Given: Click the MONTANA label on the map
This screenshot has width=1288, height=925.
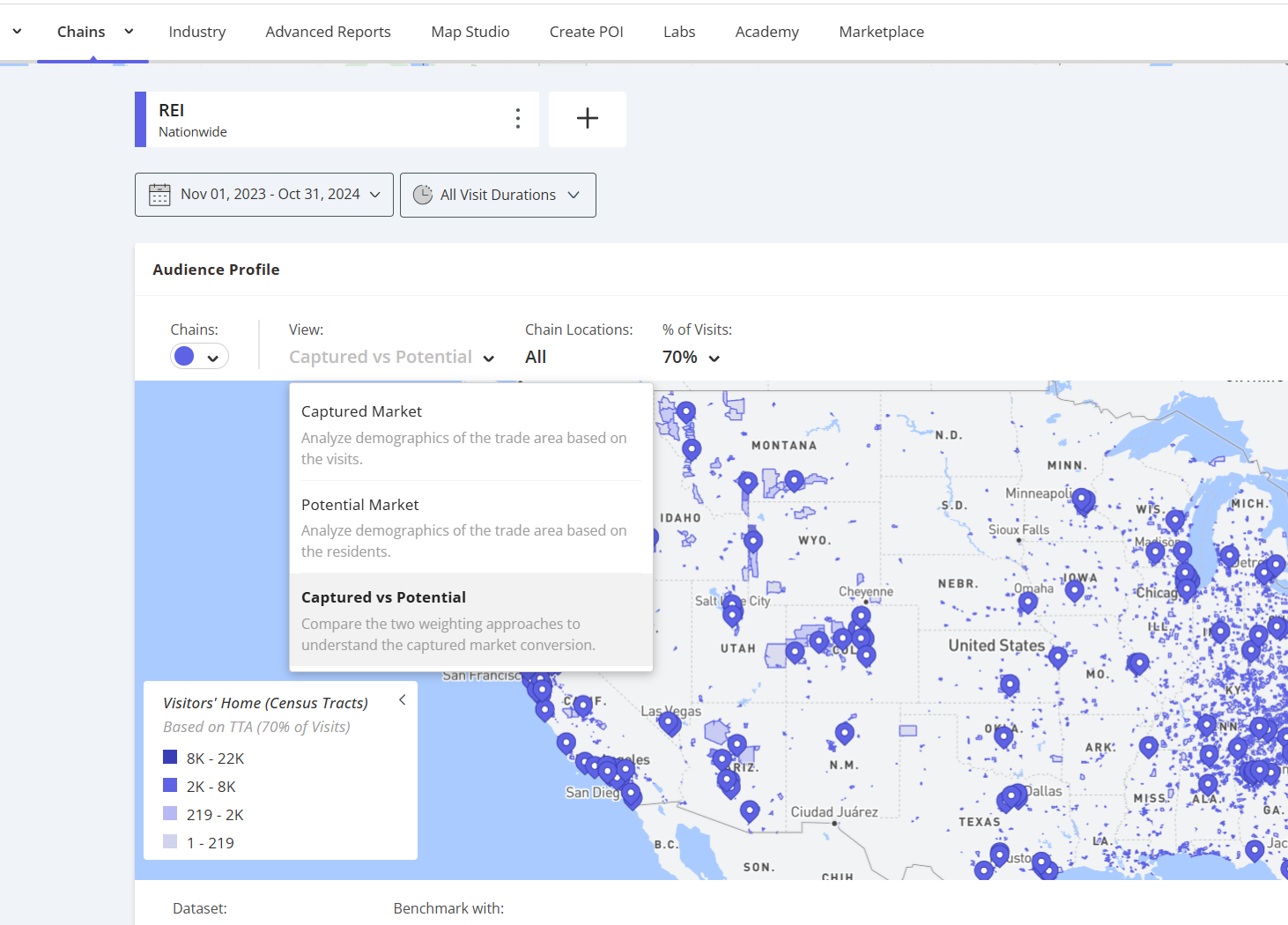Looking at the screenshot, I should (784, 446).
